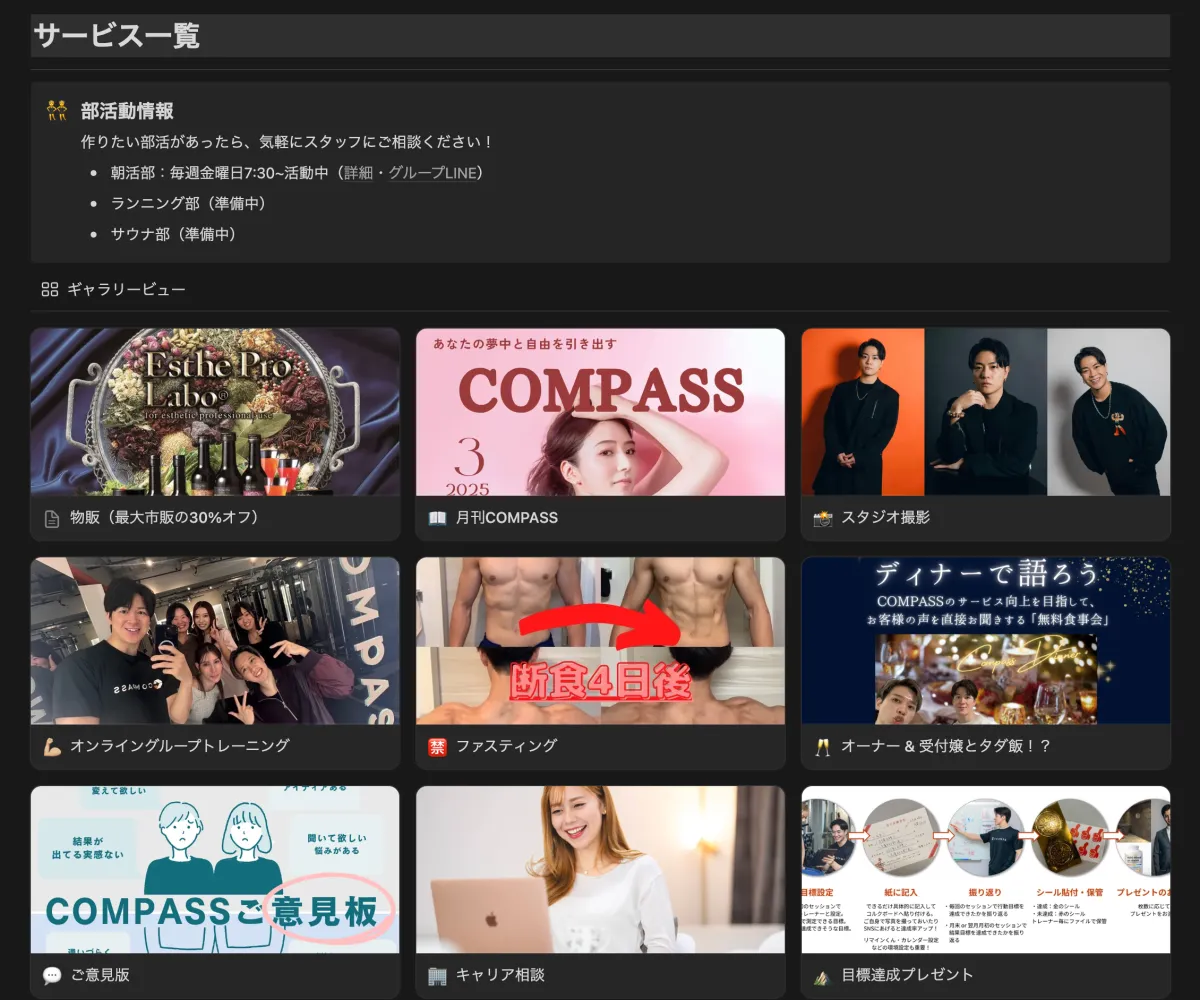Click the flexed arm icon beside オンライングループトレーニング
Viewport: 1200px width, 1000px height.
click(52, 746)
